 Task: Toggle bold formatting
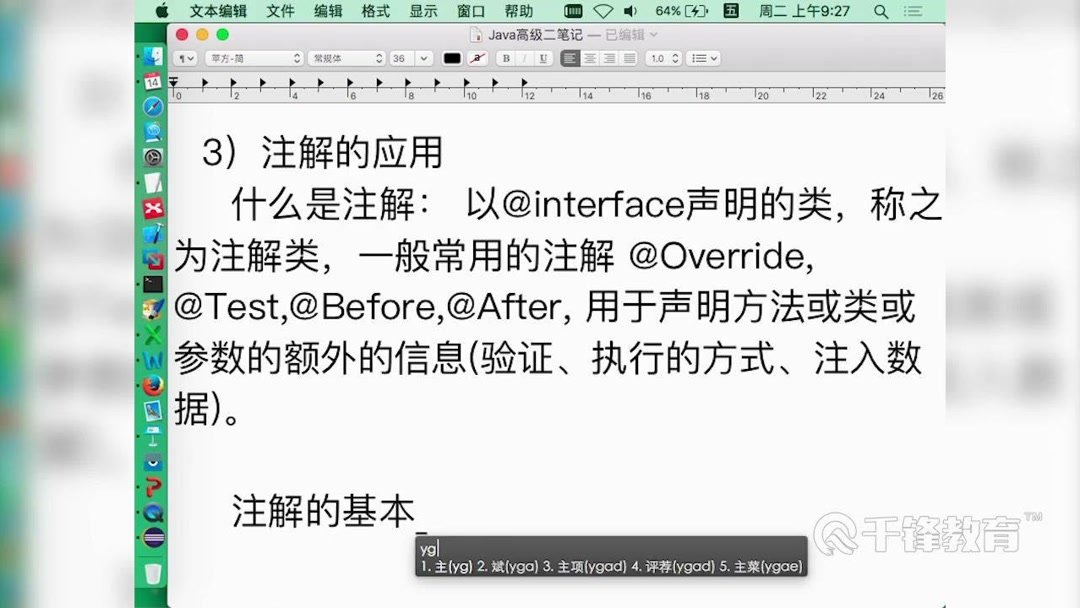(507, 58)
